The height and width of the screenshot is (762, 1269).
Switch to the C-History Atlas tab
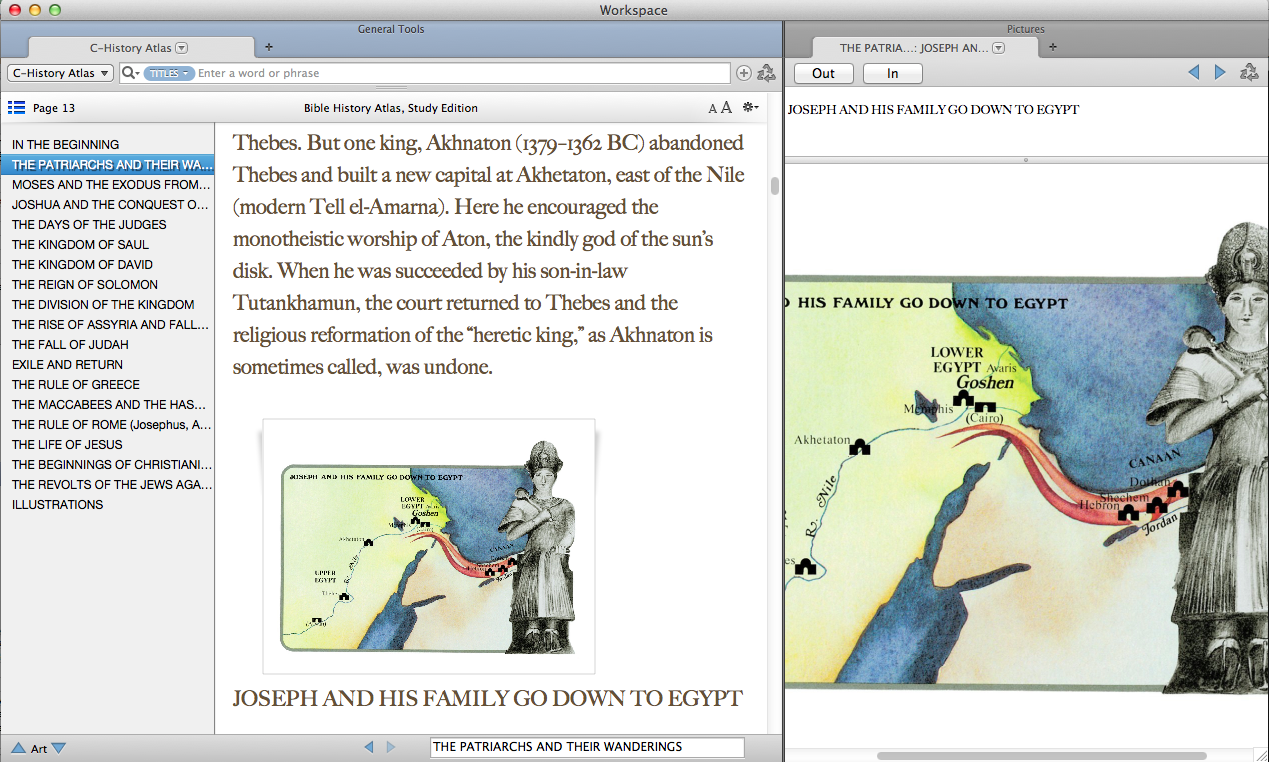click(141, 47)
